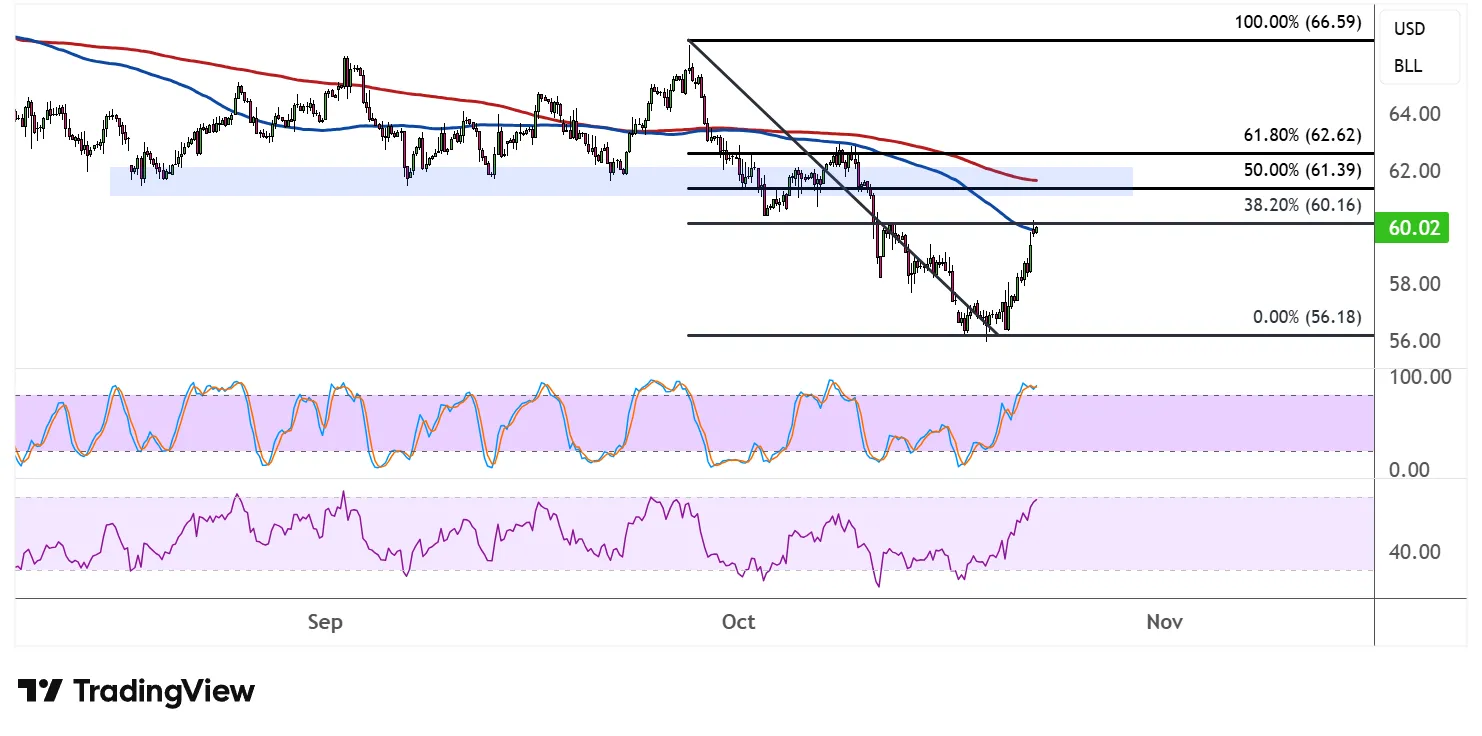Click the 56.00 price axis label
Viewport: 1482px width, 736px height.
(1414, 341)
